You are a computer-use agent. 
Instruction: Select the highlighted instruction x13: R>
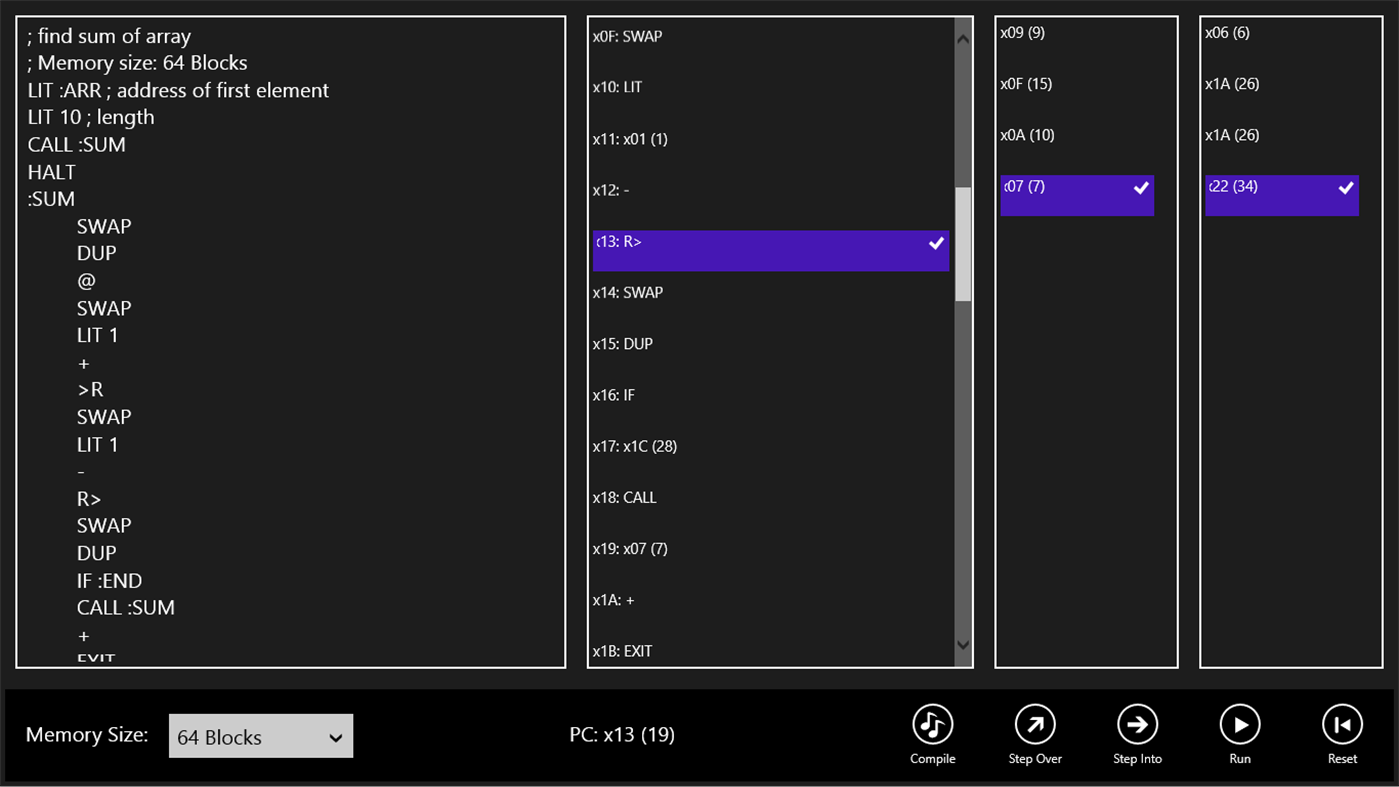pyautogui.click(x=770, y=250)
